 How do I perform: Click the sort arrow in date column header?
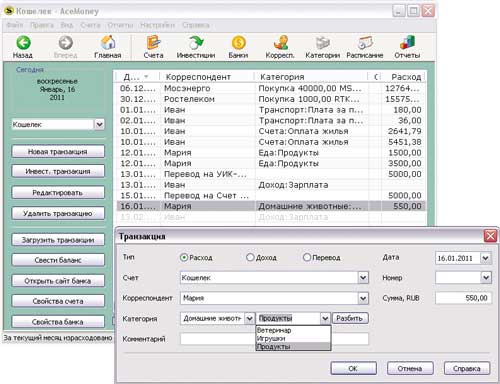pos(146,77)
